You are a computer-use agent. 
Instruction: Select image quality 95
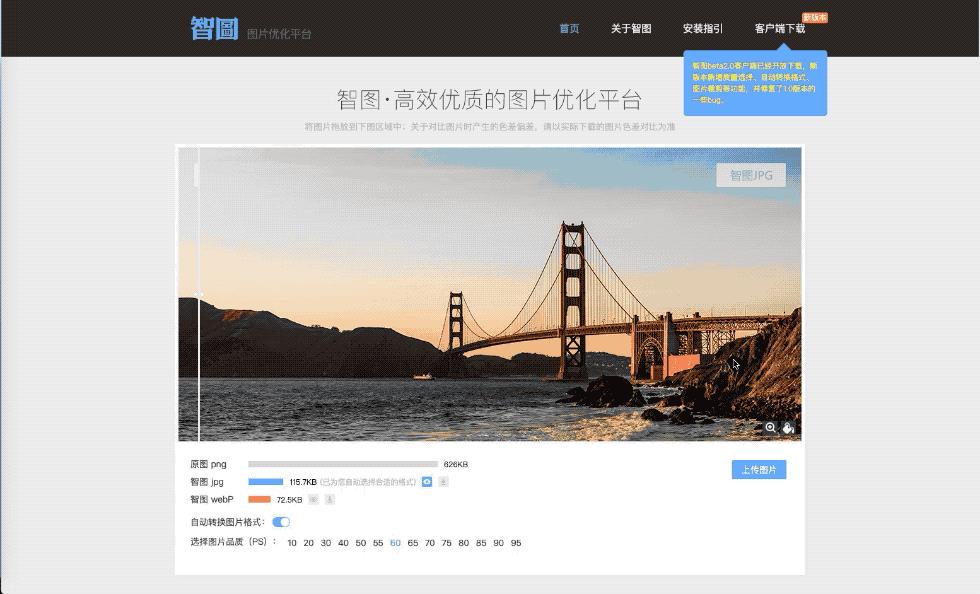point(515,543)
